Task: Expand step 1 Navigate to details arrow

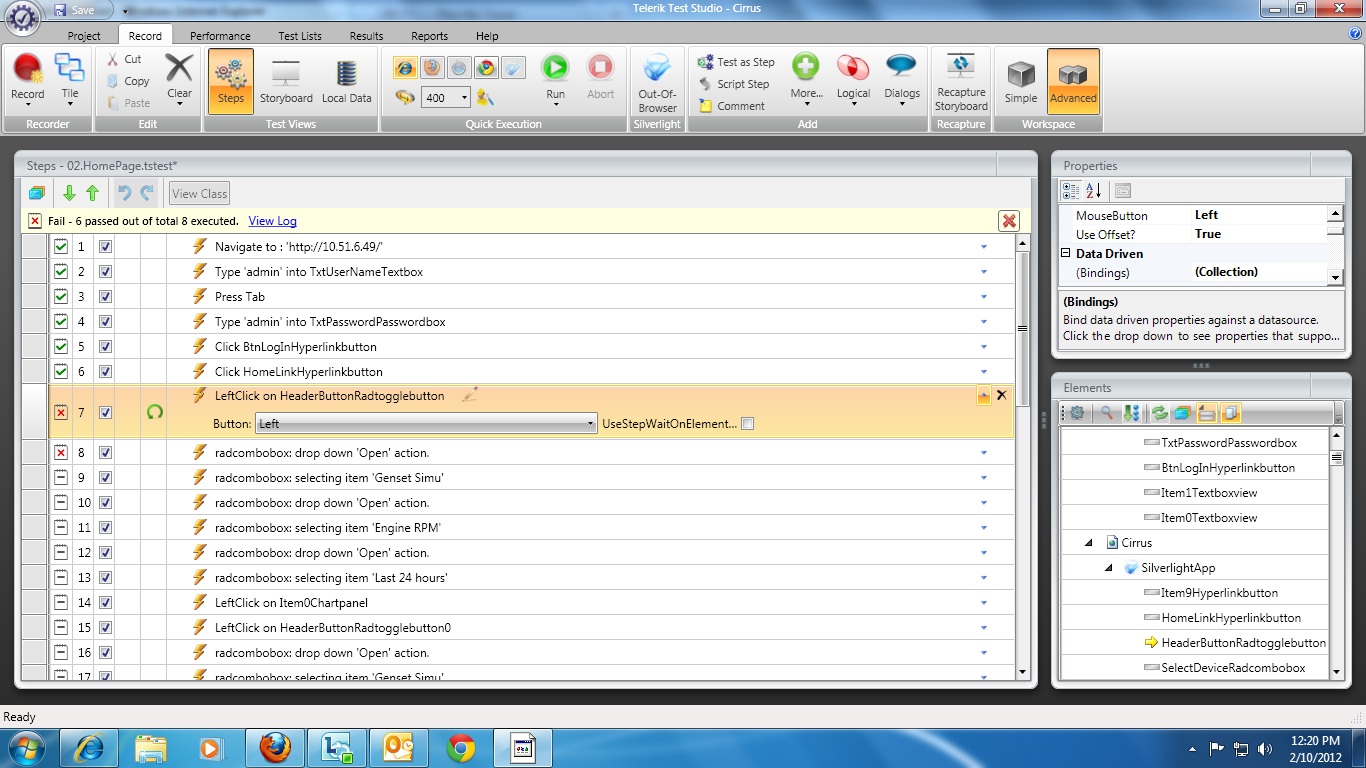Action: click(983, 246)
